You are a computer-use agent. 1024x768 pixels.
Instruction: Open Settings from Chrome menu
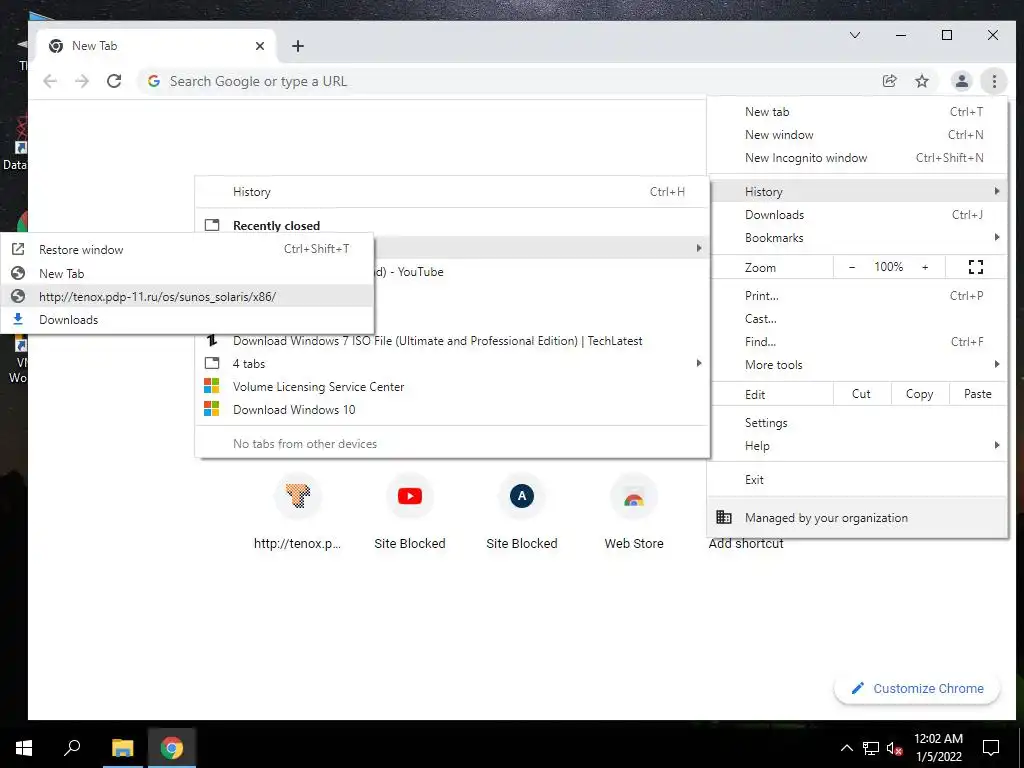click(x=857, y=423)
